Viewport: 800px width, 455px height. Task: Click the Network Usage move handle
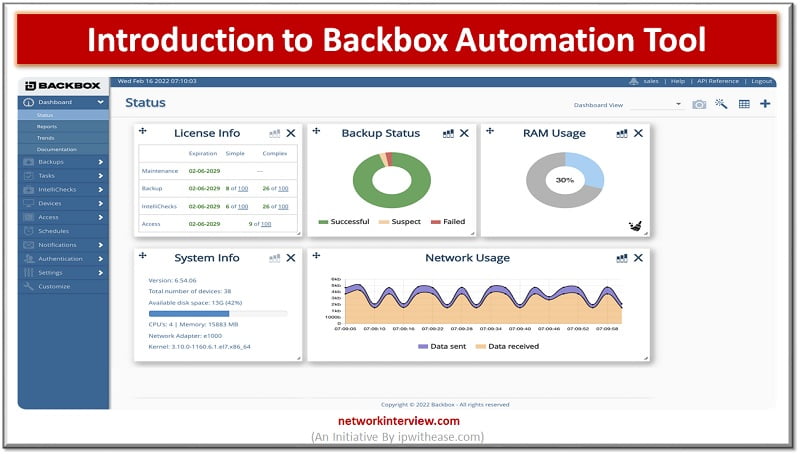pos(316,256)
